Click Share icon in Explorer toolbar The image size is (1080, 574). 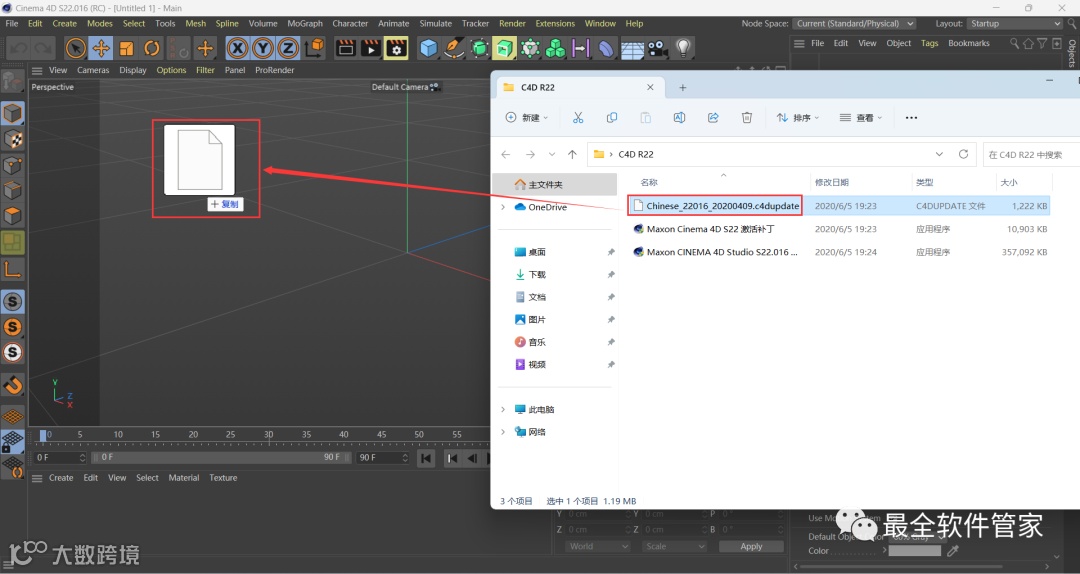[713, 118]
